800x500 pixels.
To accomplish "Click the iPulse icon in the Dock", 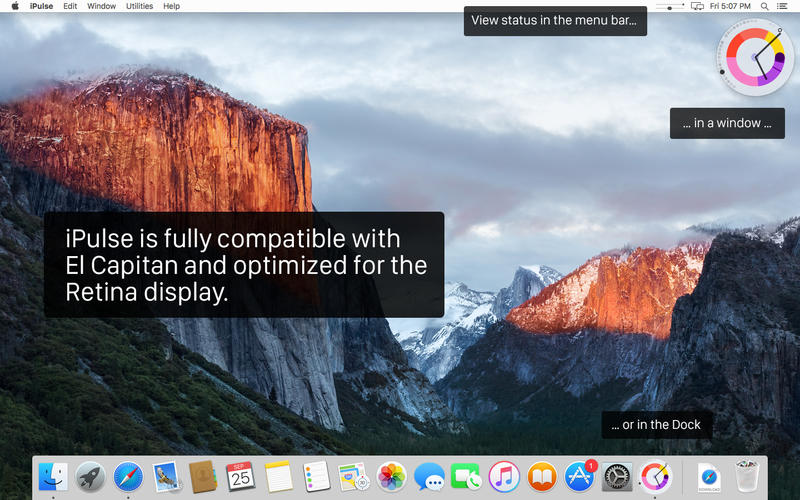I will tap(654, 476).
